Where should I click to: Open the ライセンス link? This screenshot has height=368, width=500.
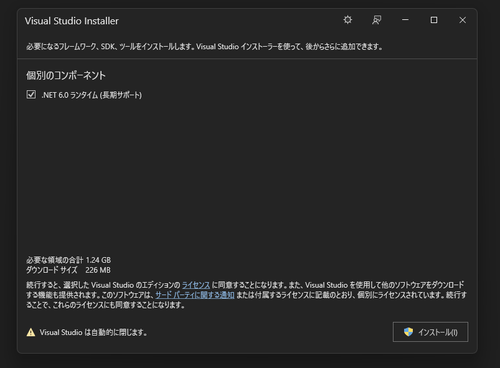point(196,285)
